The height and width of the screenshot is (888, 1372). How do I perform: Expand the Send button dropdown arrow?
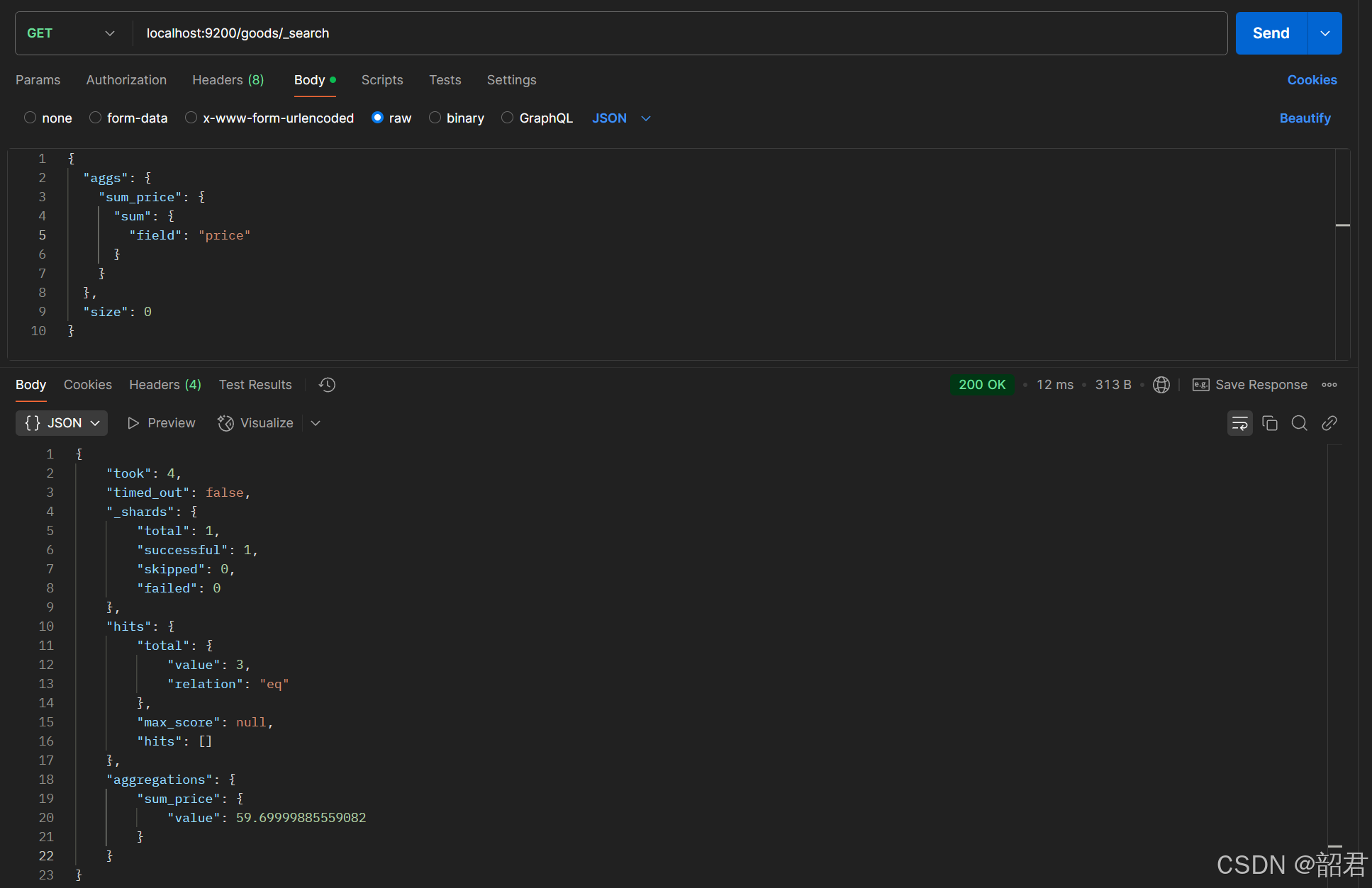tap(1324, 33)
